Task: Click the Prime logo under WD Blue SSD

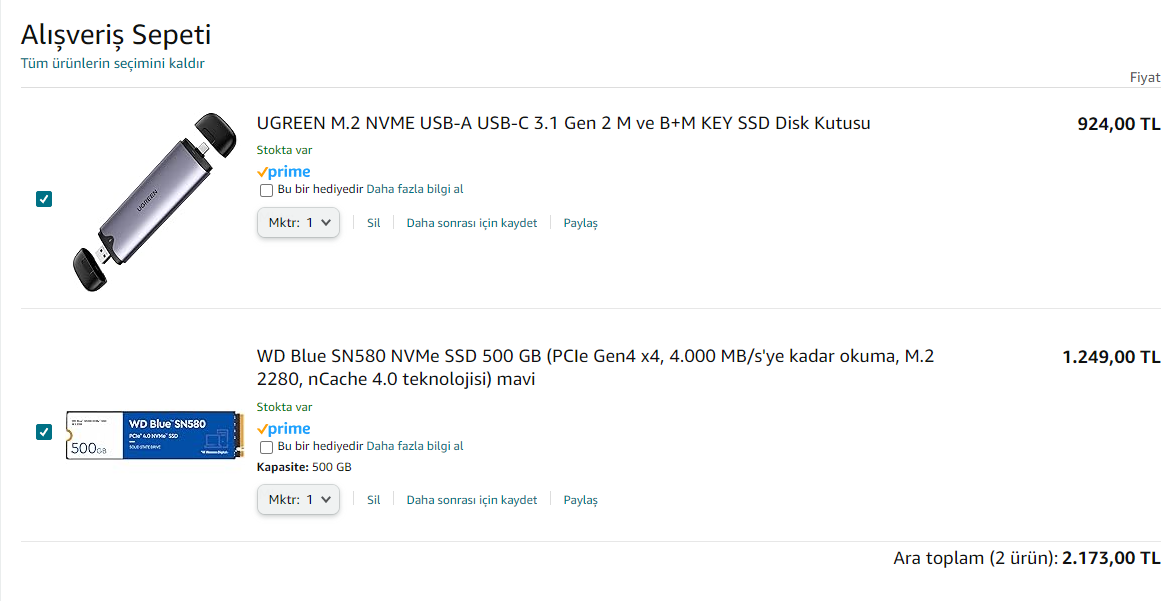Action: click(x=283, y=429)
